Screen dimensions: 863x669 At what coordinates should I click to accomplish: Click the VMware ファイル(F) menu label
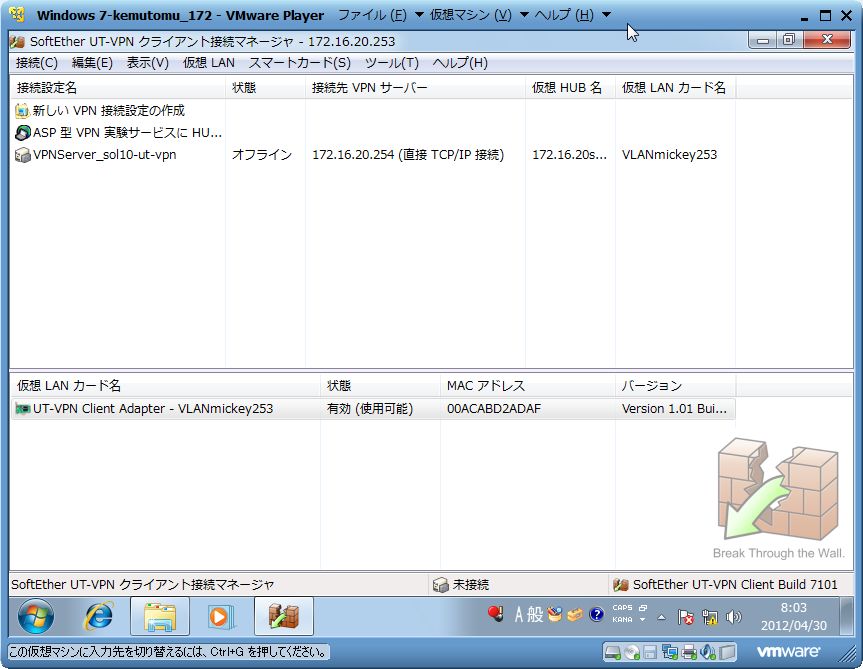[x=372, y=15]
